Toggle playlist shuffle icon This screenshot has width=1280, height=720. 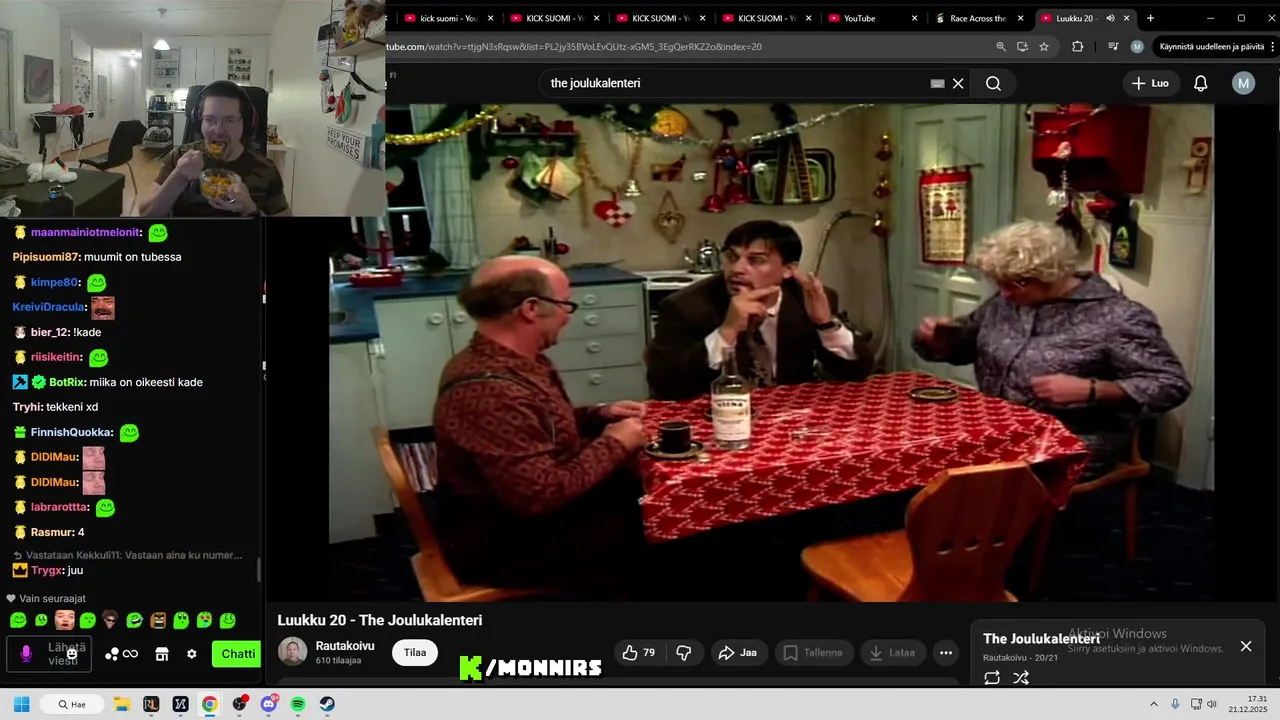(x=1021, y=678)
